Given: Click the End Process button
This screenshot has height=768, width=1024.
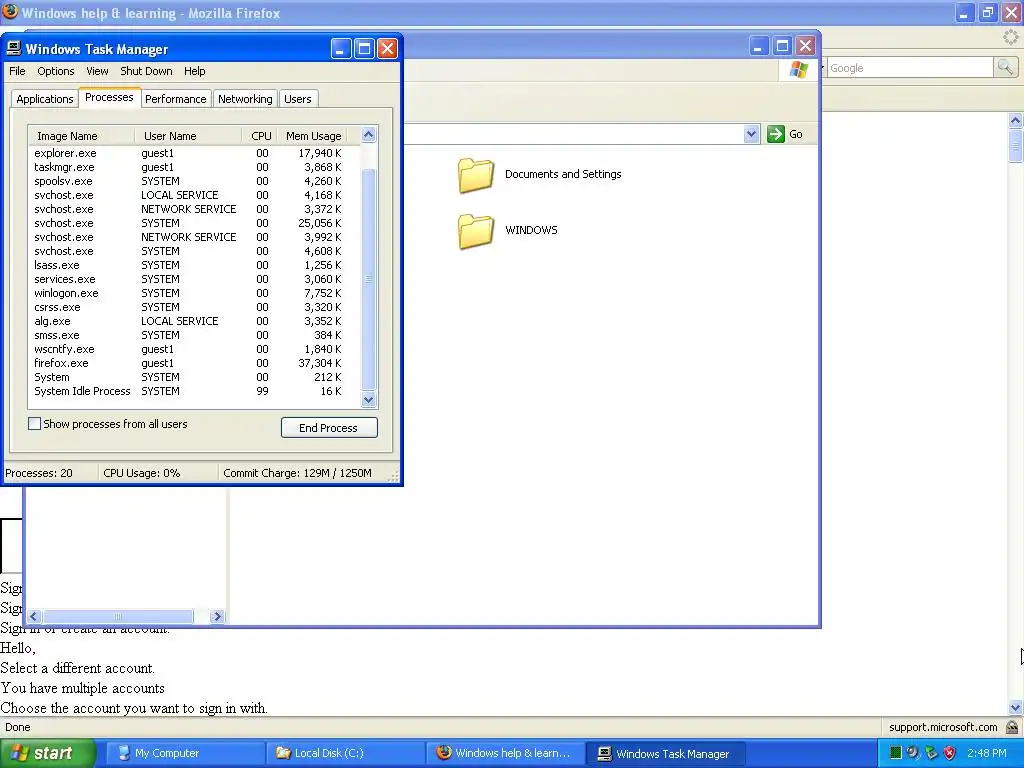Looking at the screenshot, I should click(x=329, y=428).
